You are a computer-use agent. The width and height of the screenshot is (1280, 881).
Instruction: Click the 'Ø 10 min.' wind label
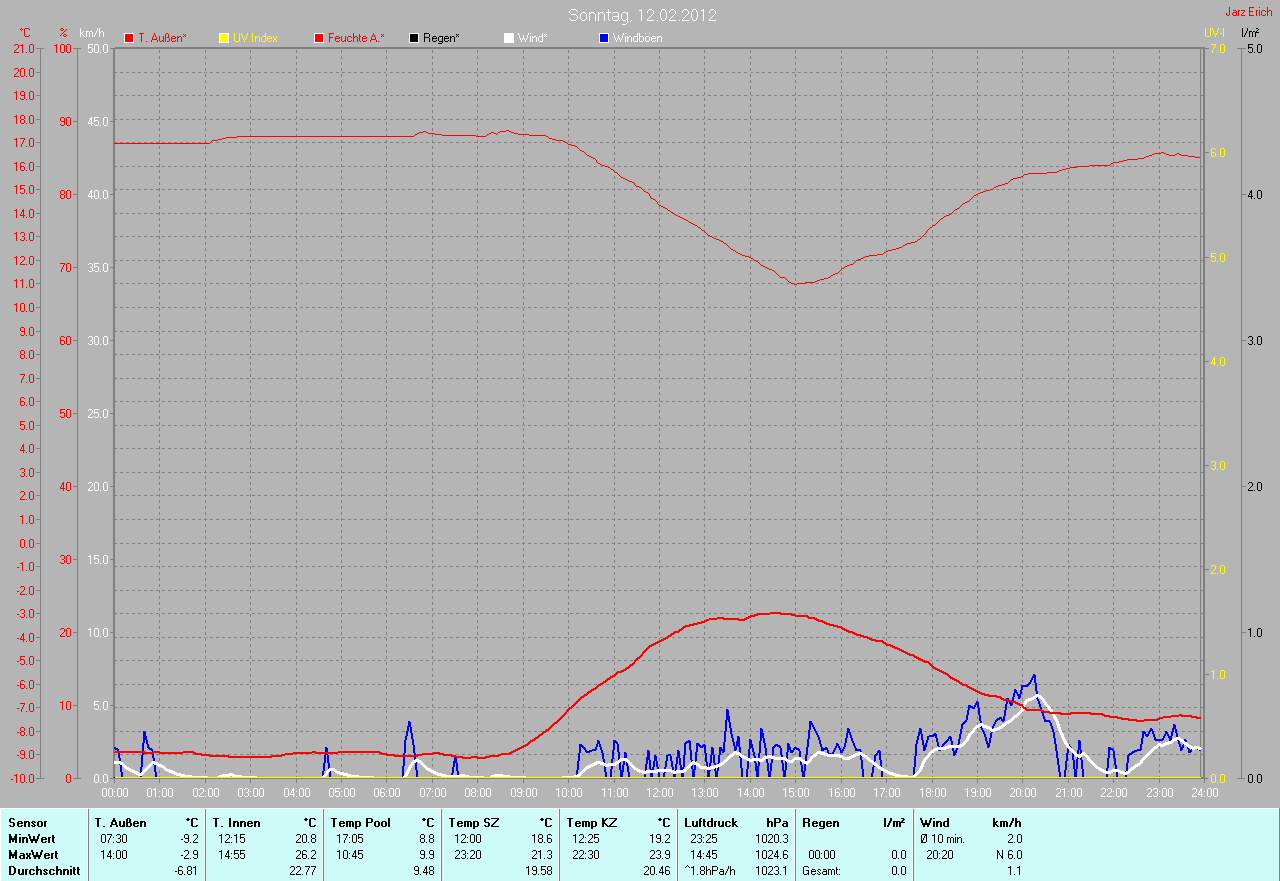click(942, 839)
